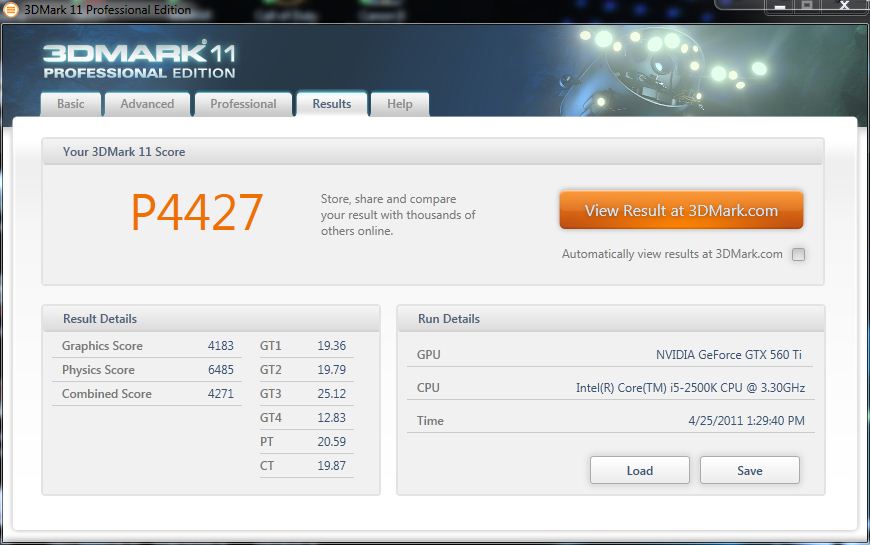870x545 pixels.
Task: Select the Results tab
Action: [331, 104]
